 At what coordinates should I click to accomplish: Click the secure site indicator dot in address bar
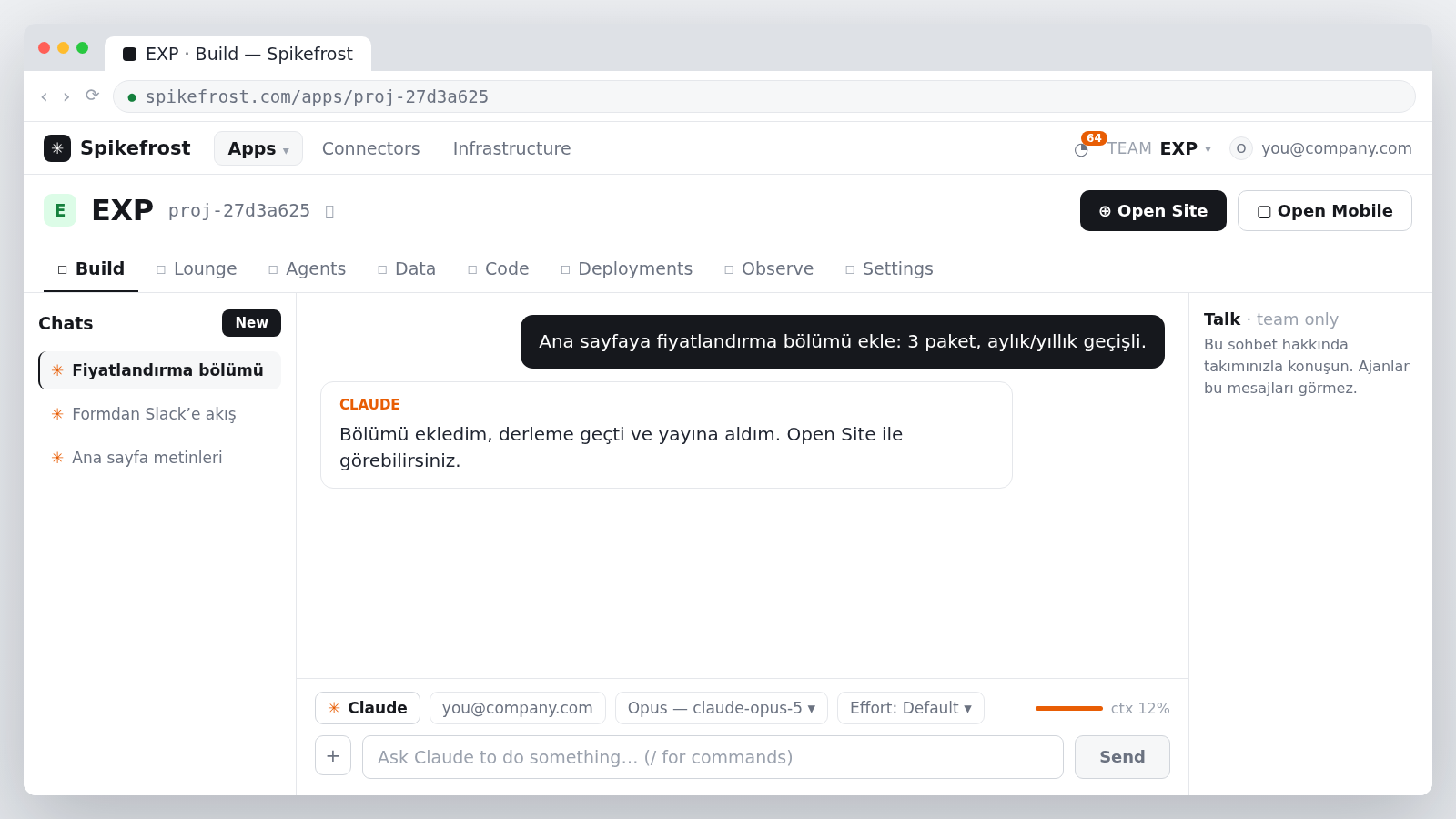pyautogui.click(x=132, y=97)
